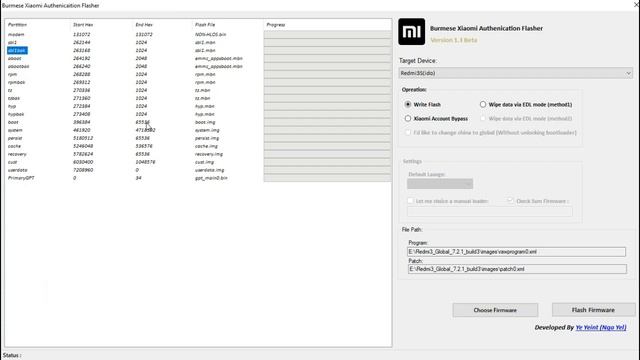The image size is (640, 360).
Task: Click the end hex value 1048576
Action: click(145, 162)
